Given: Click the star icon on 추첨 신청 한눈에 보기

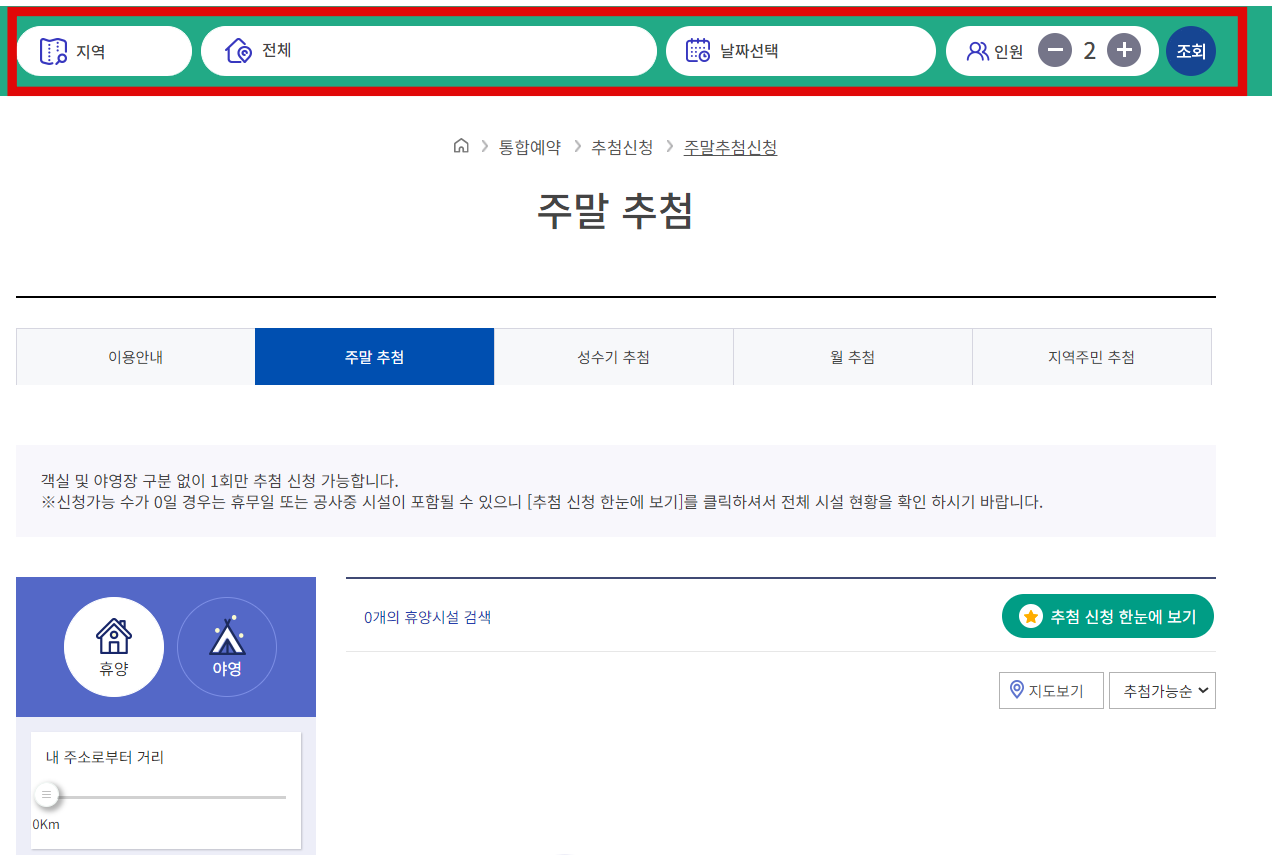Looking at the screenshot, I should coord(1031,616).
